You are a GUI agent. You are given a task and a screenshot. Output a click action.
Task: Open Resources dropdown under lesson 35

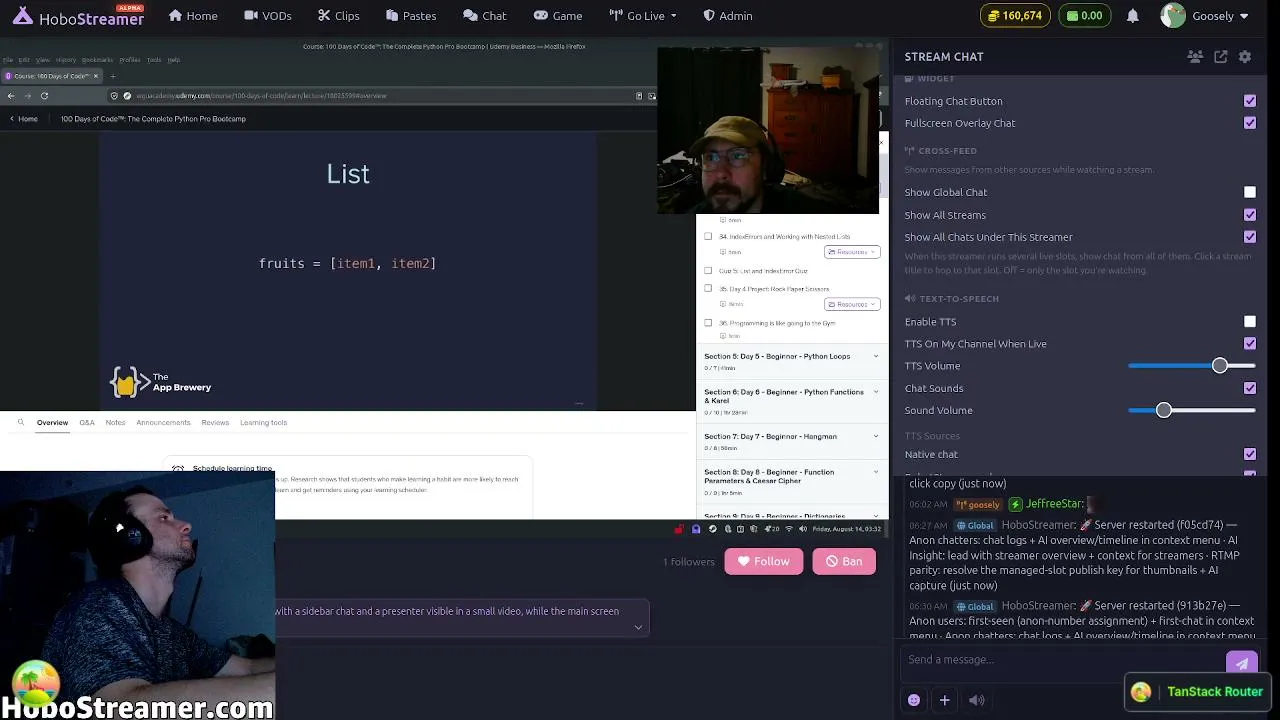coord(852,304)
